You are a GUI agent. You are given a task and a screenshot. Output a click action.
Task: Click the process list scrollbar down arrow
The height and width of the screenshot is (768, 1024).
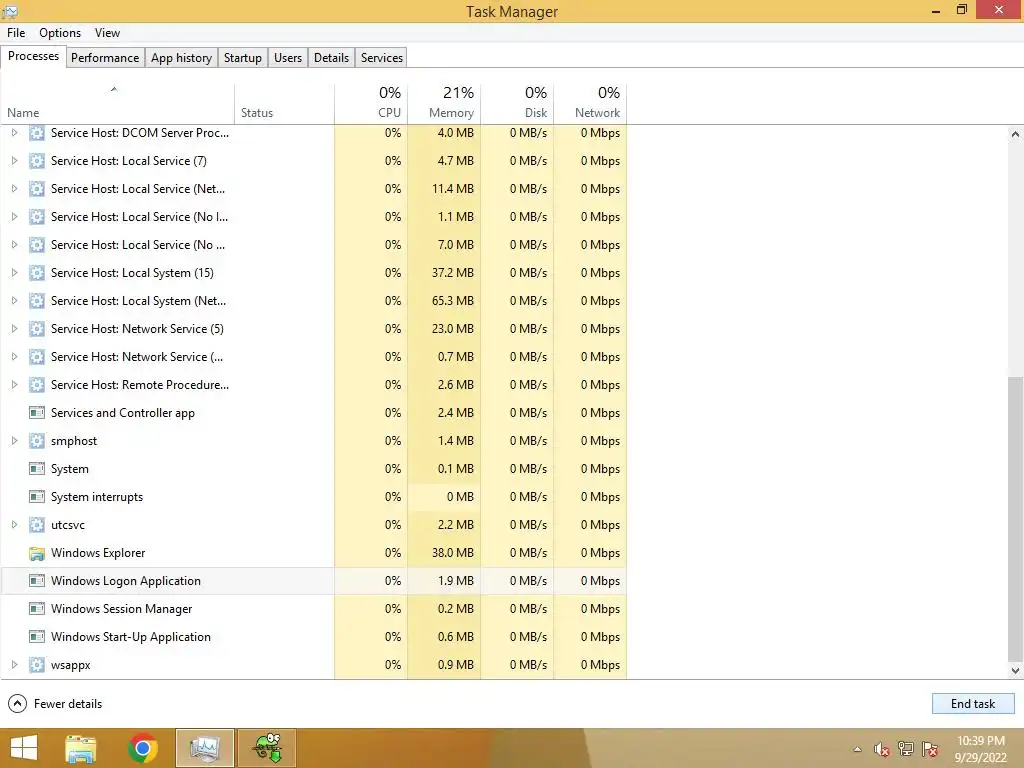1016,671
